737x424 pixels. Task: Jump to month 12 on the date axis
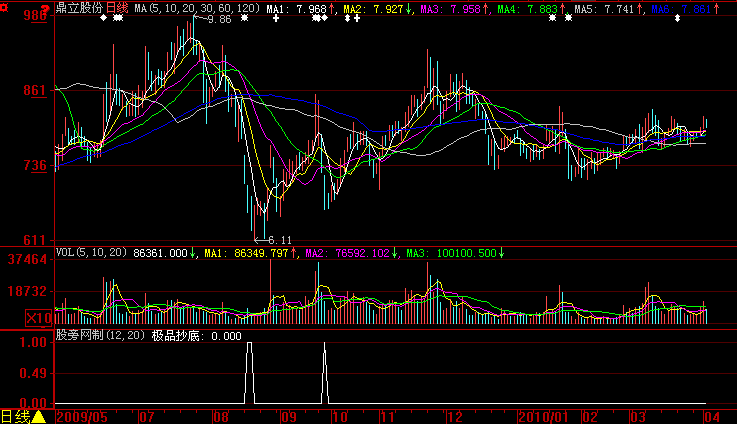click(x=455, y=417)
